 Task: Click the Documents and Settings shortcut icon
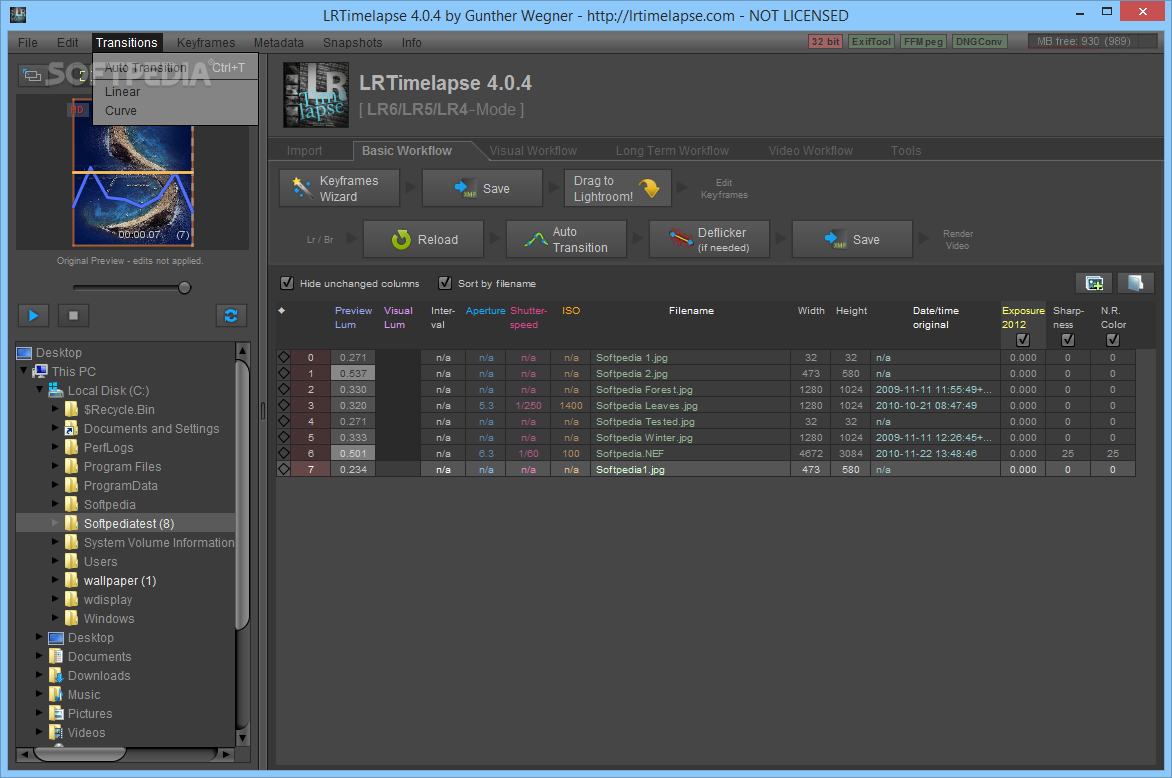[x=72, y=428]
